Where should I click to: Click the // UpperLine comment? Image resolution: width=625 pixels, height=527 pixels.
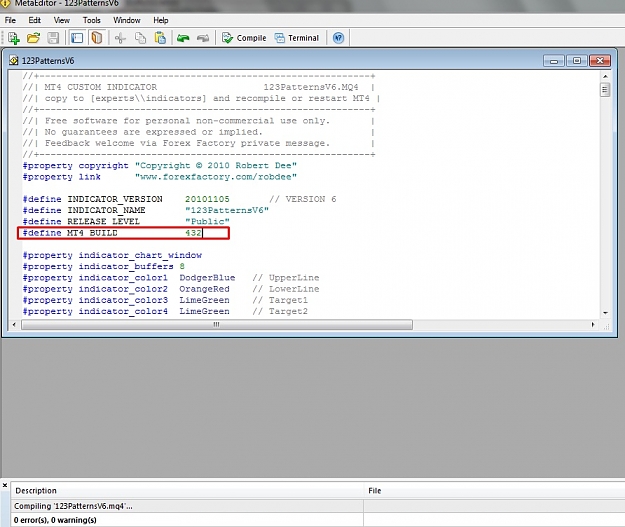(286, 277)
